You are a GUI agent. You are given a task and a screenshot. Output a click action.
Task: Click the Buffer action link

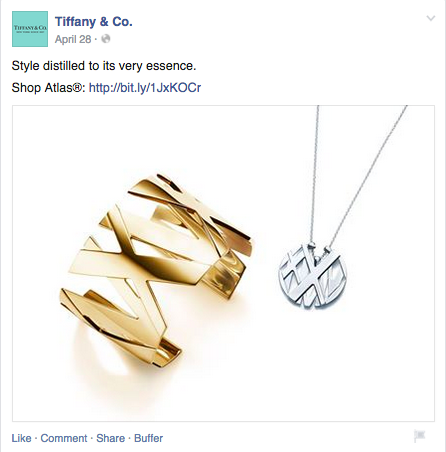[148, 438]
